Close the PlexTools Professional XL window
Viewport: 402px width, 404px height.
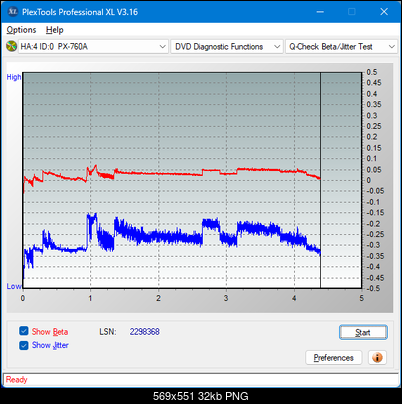point(384,12)
